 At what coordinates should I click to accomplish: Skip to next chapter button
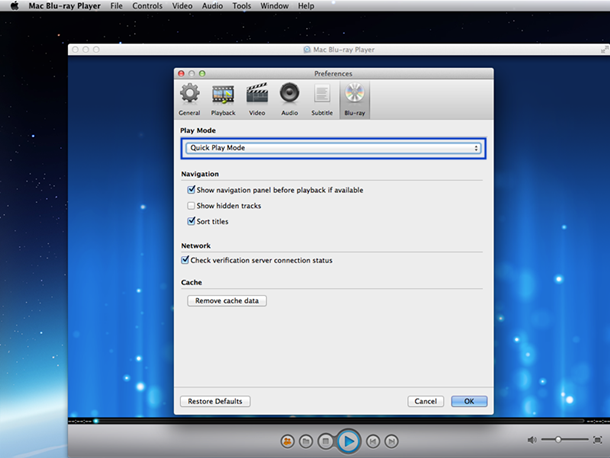pos(391,441)
